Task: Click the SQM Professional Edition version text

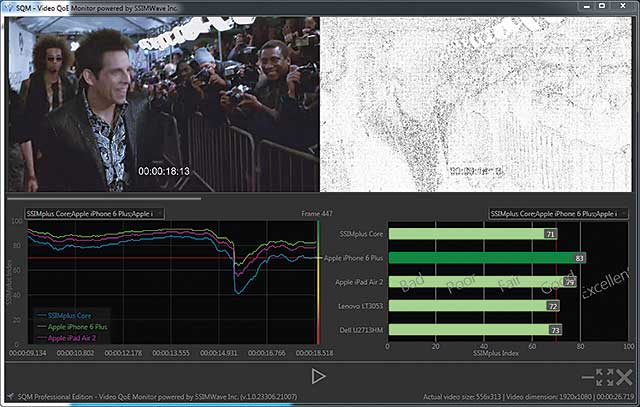Action: (158, 396)
